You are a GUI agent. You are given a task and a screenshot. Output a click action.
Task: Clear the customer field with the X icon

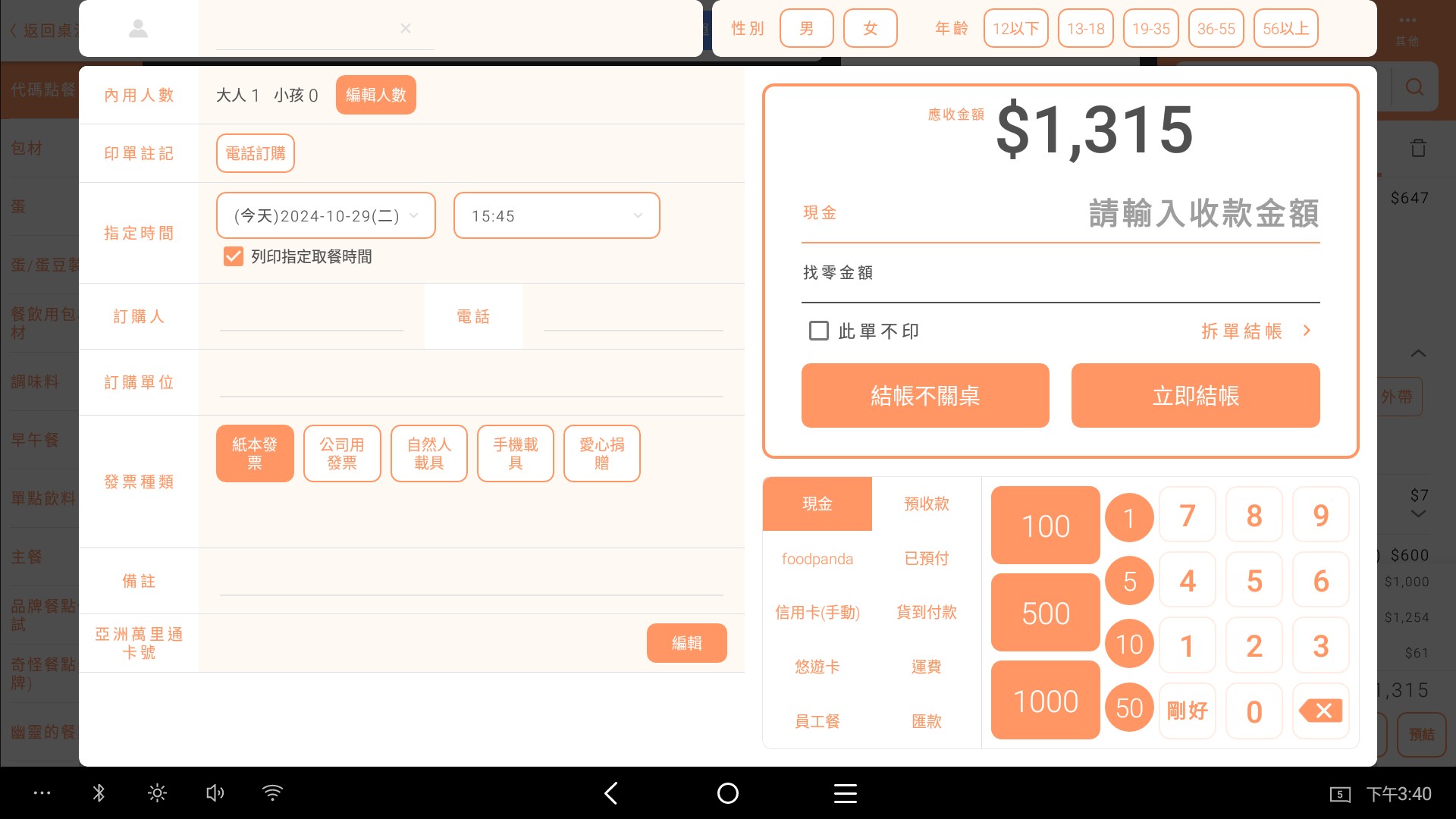click(406, 29)
